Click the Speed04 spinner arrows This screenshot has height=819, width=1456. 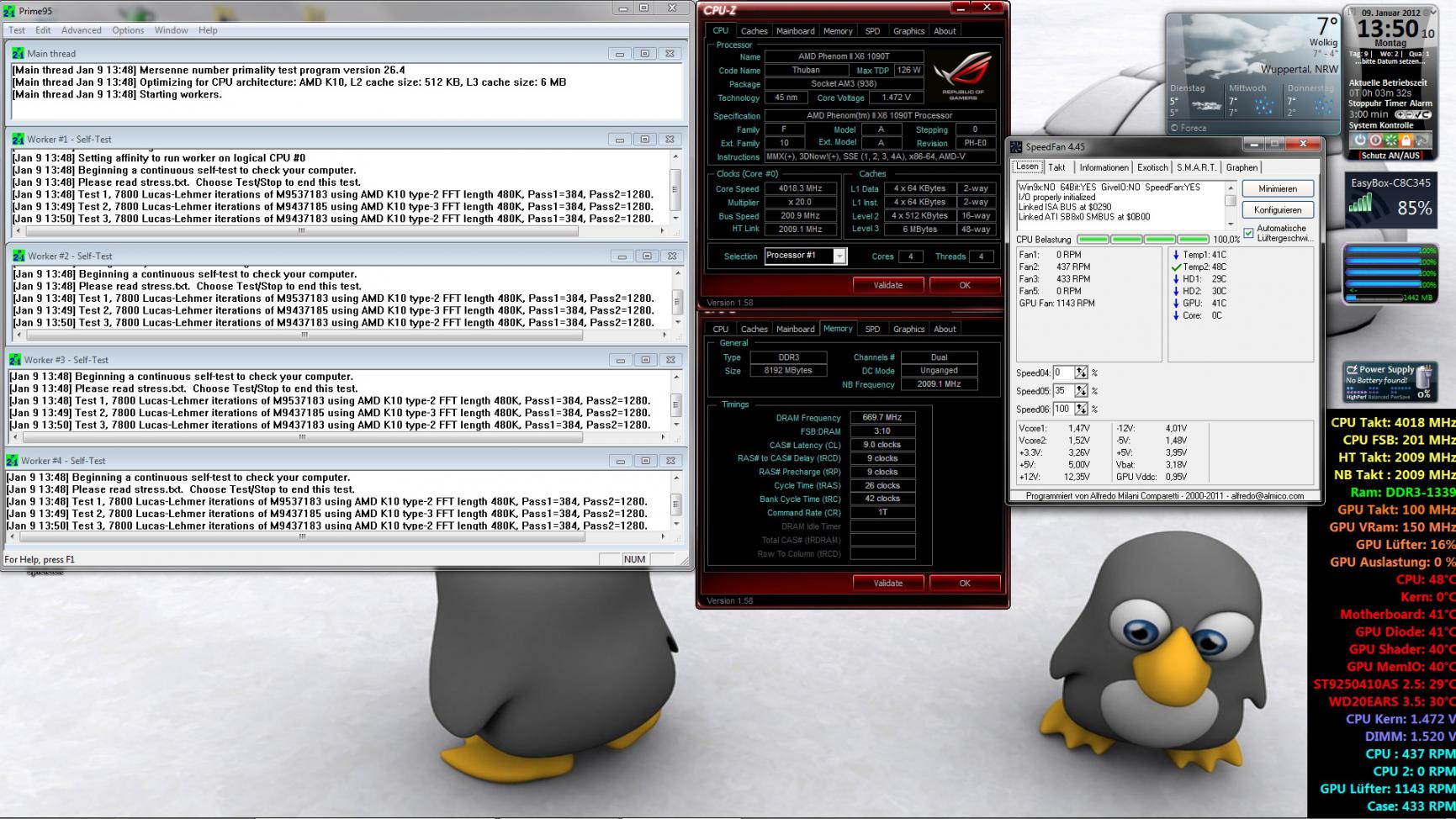pyautogui.click(x=1081, y=373)
